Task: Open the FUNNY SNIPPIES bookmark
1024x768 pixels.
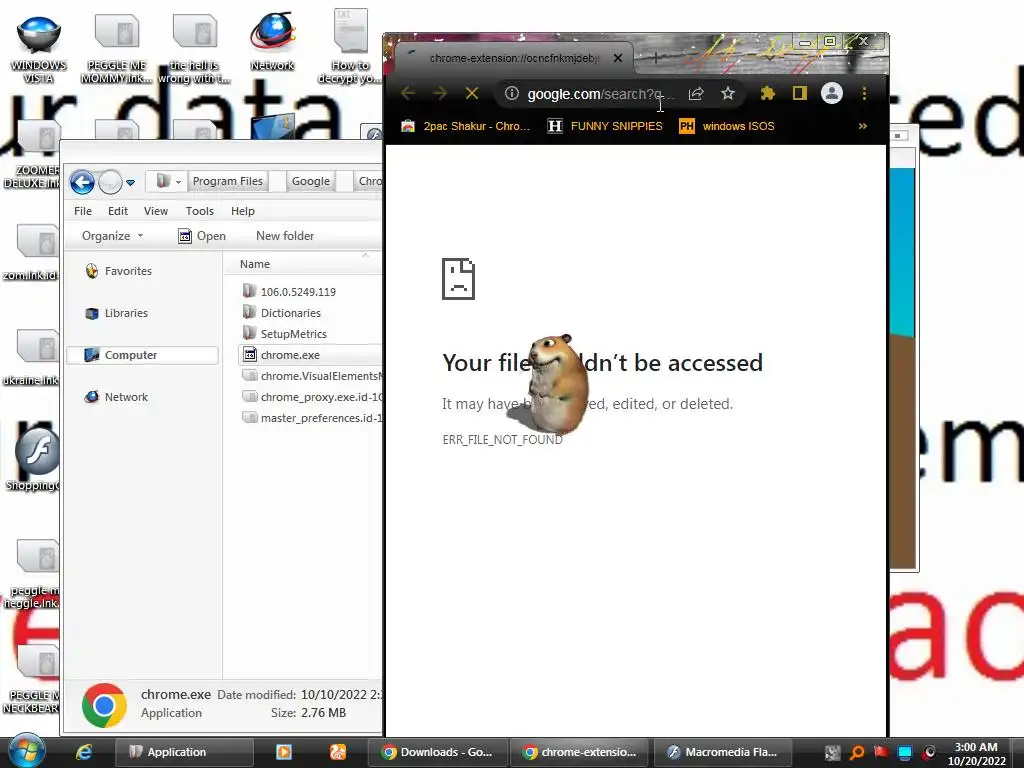Action: 605,126
